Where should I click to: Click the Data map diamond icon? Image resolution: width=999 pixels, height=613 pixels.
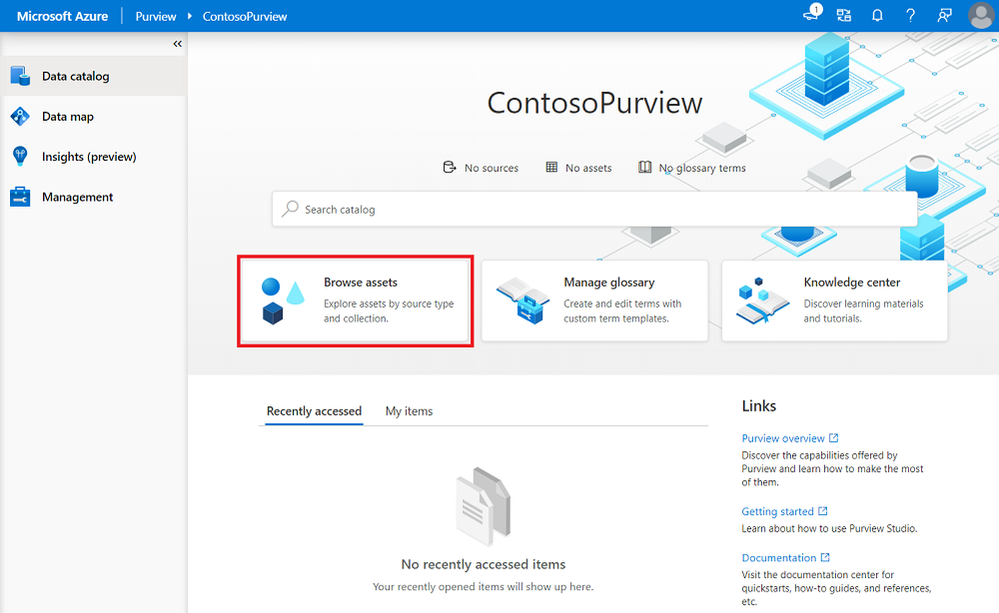(x=20, y=116)
